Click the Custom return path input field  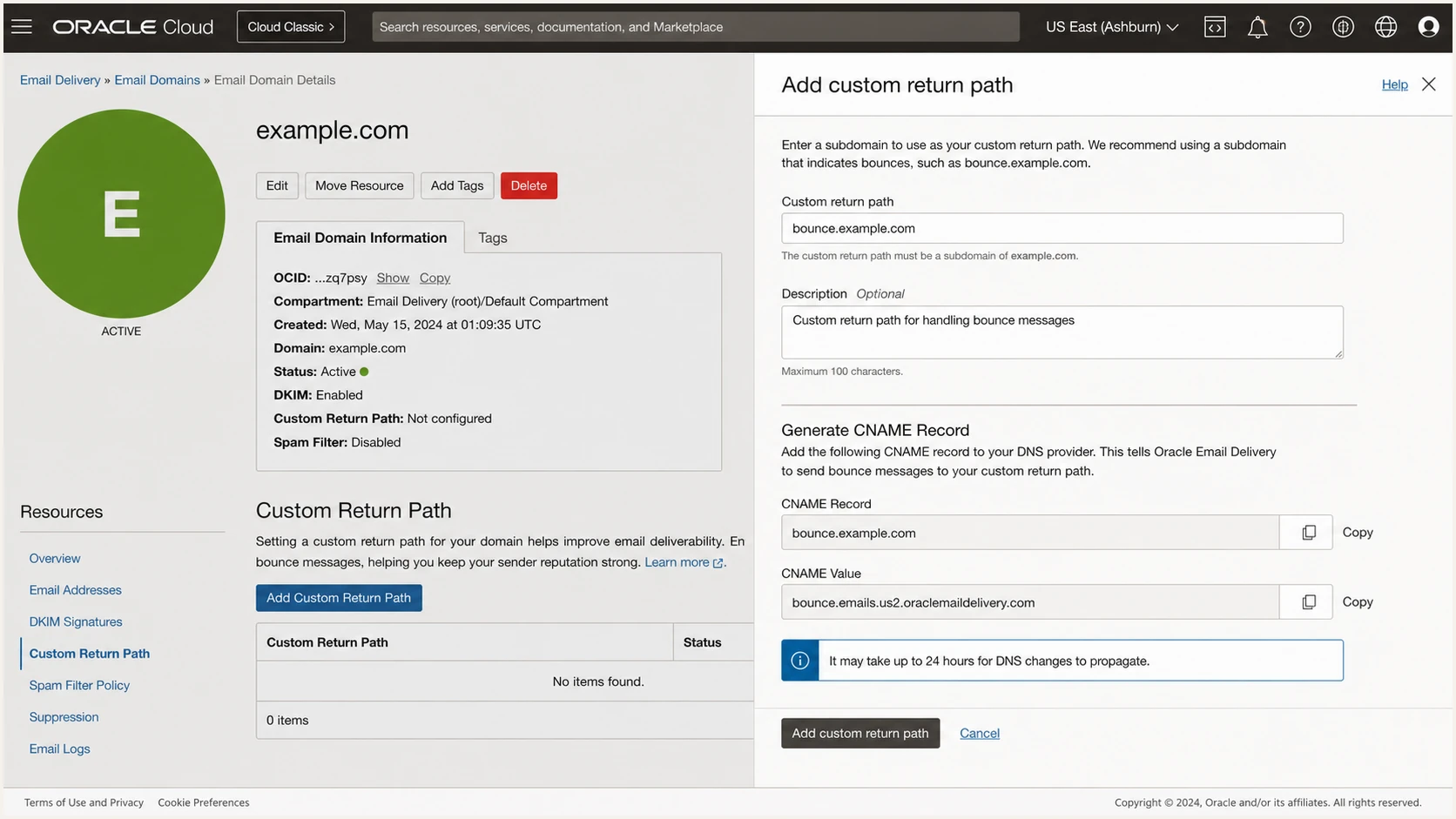[x=1062, y=228]
